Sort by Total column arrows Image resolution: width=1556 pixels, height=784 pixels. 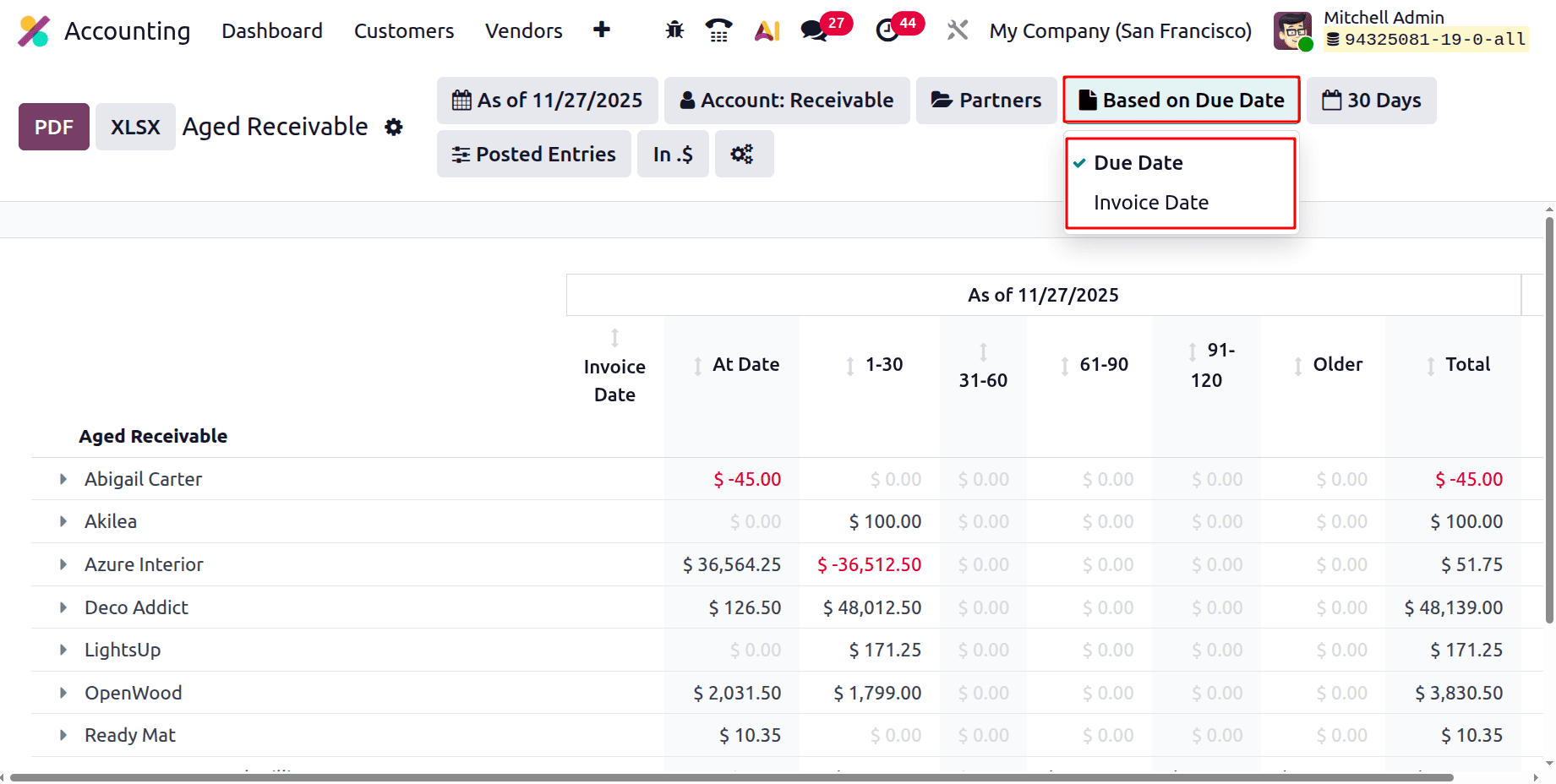coord(1431,366)
